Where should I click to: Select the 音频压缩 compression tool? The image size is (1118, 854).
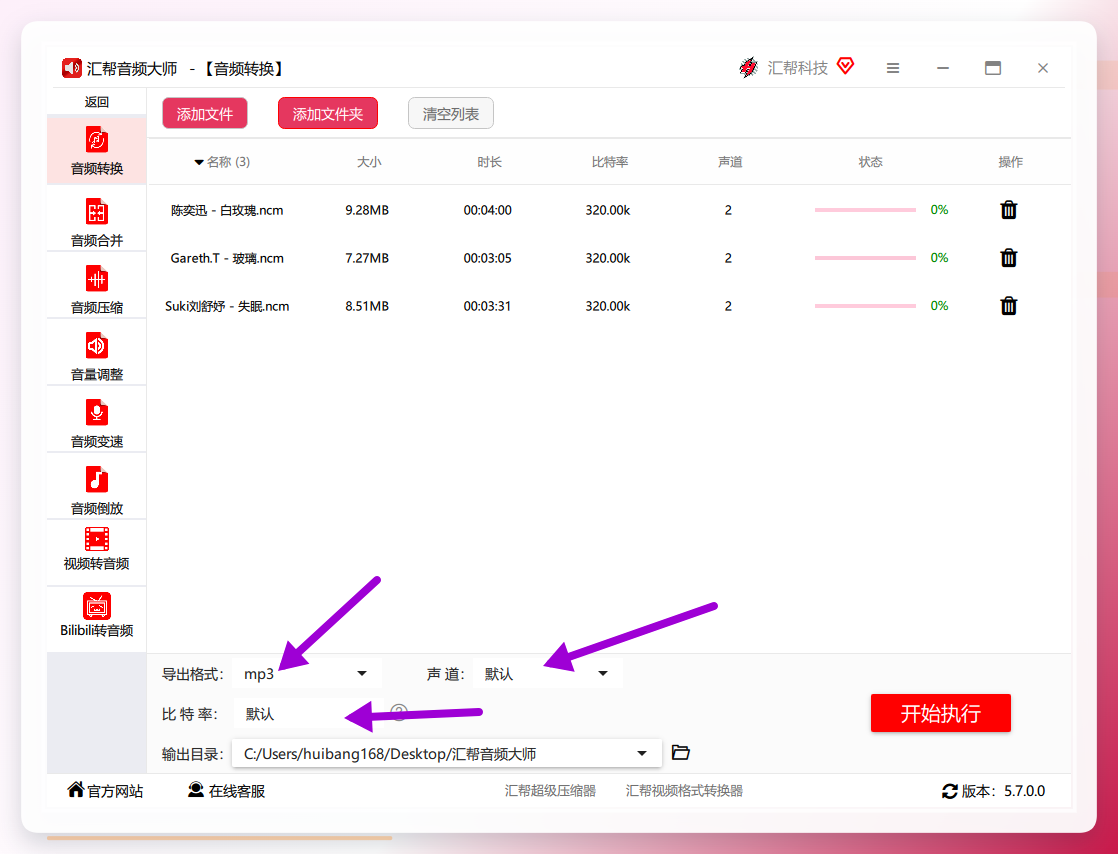click(x=97, y=289)
